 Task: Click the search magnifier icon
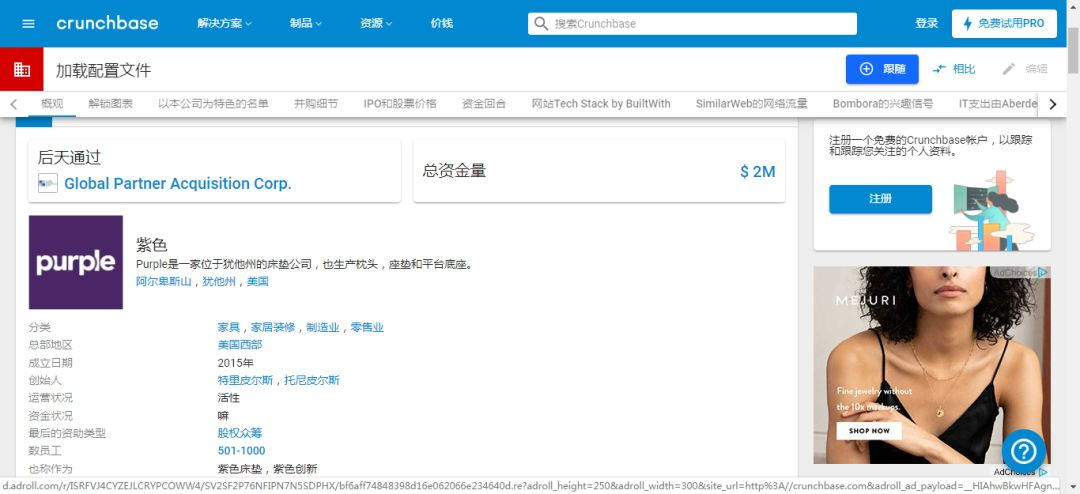point(542,23)
